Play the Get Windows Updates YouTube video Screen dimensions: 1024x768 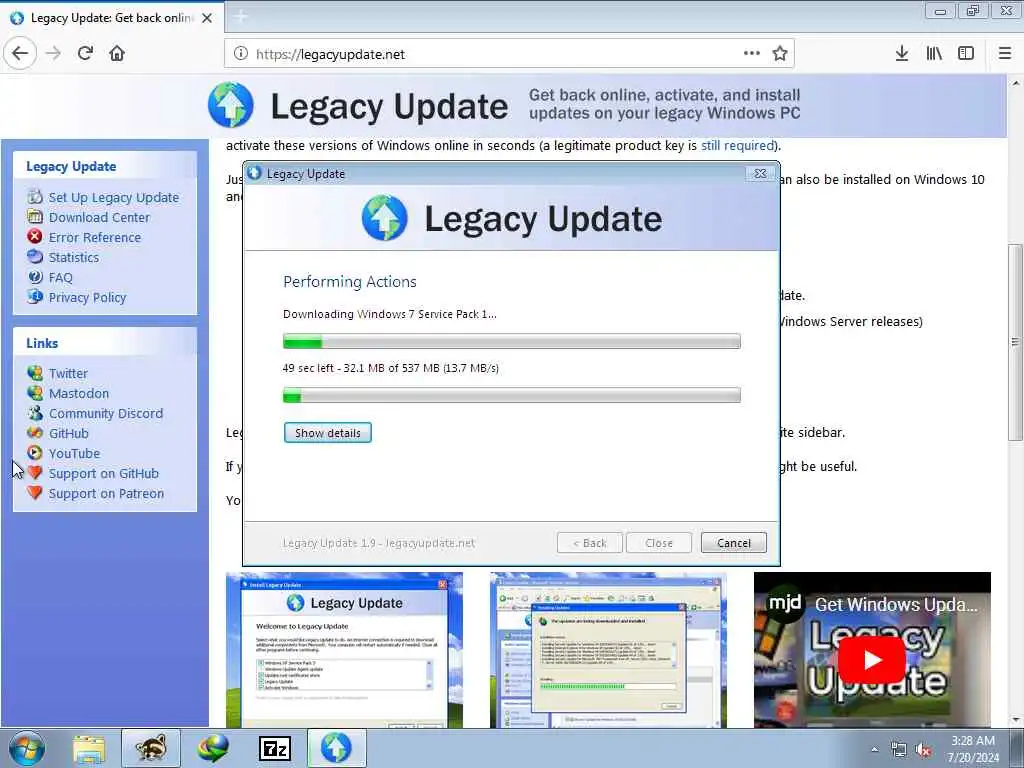[x=872, y=660]
